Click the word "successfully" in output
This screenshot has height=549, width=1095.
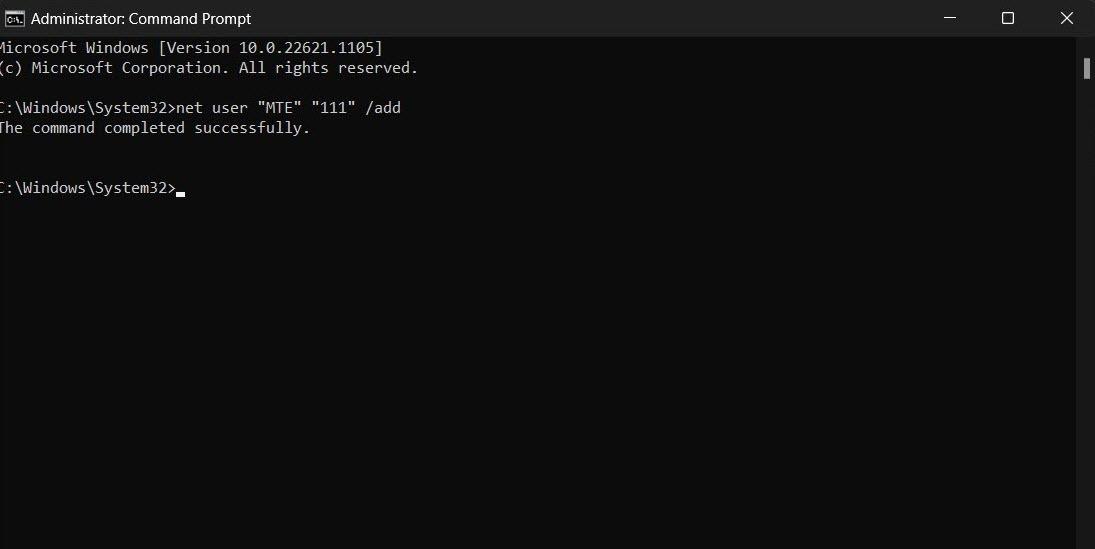tap(252, 128)
